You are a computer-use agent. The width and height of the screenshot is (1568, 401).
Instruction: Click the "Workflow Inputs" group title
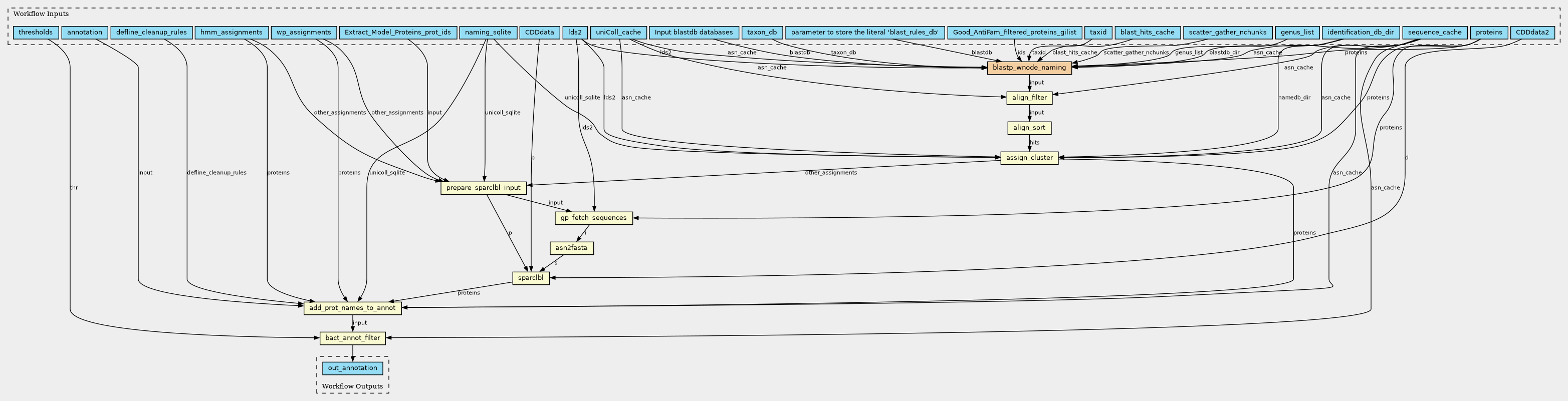[41, 14]
